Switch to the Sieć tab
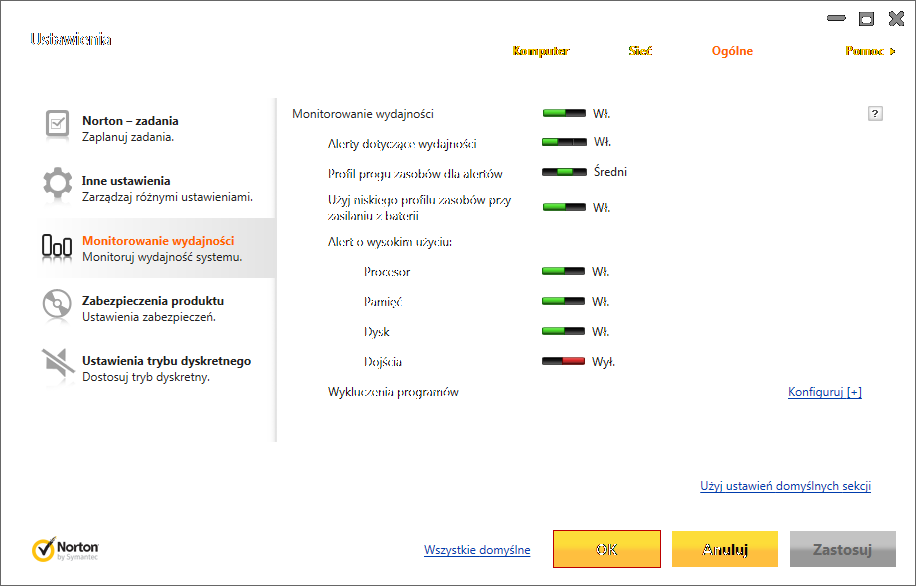Image resolution: width=916 pixels, height=586 pixels. pos(640,51)
